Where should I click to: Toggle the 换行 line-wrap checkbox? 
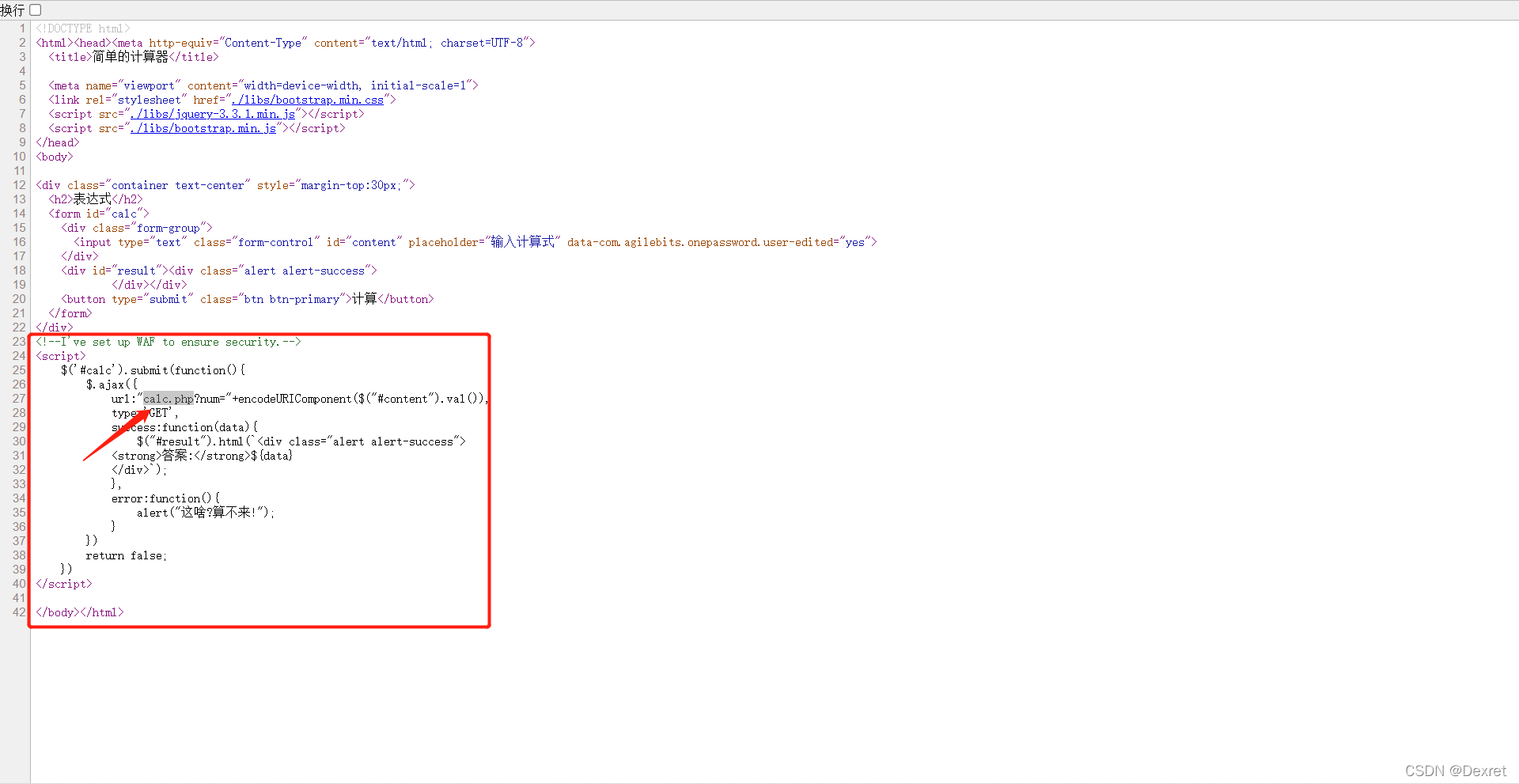[x=35, y=10]
